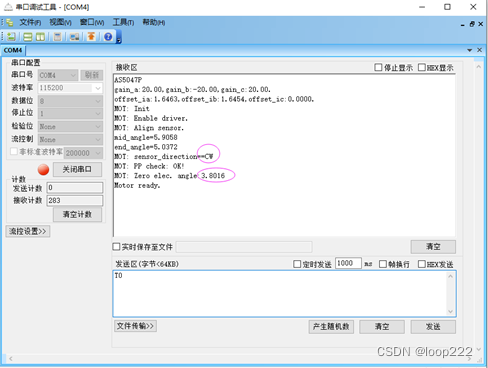Restore the inner MDI child window
Viewport: 488px width, 368px height.
tap(472, 24)
